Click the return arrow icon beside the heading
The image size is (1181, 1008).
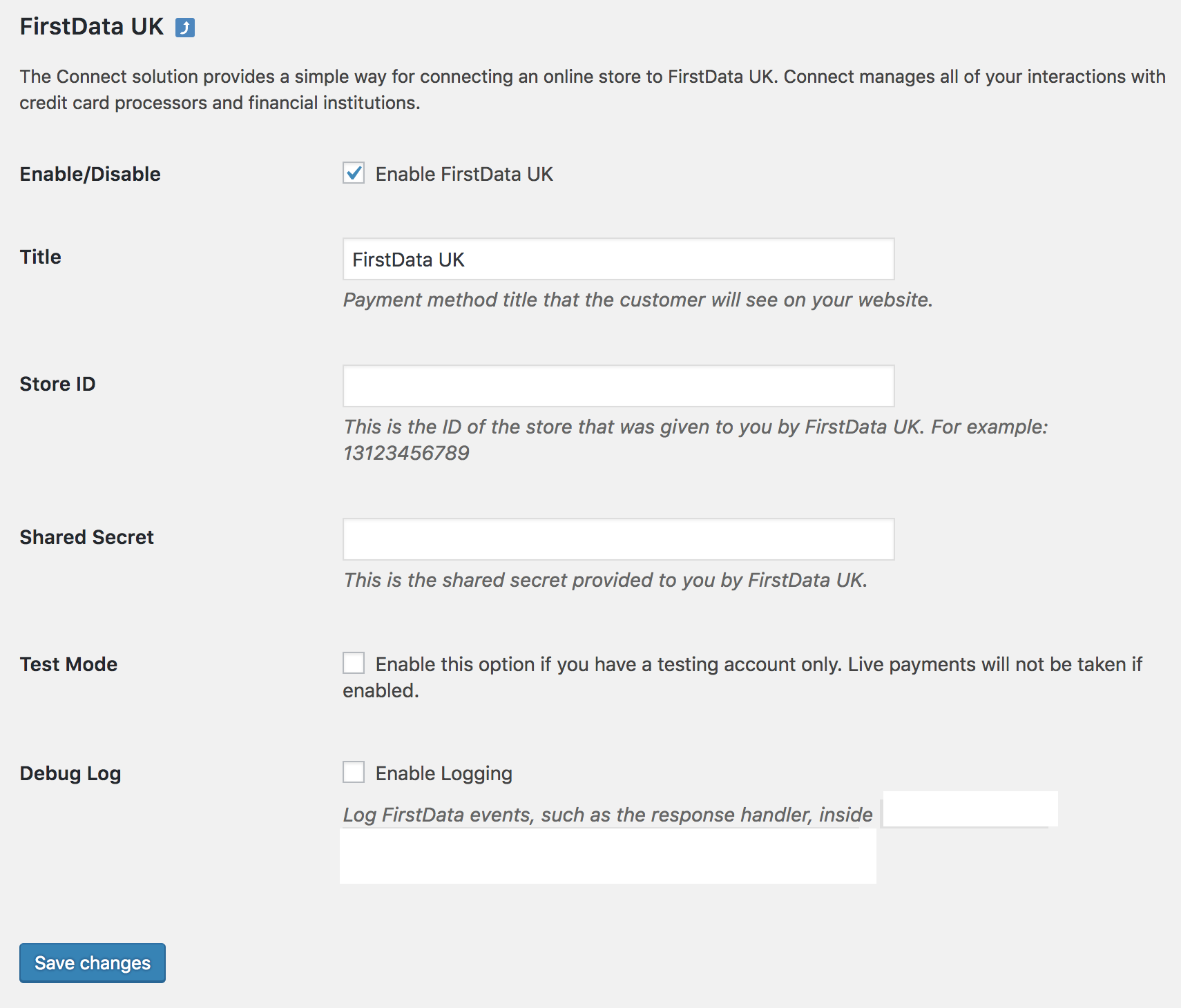coord(184,28)
